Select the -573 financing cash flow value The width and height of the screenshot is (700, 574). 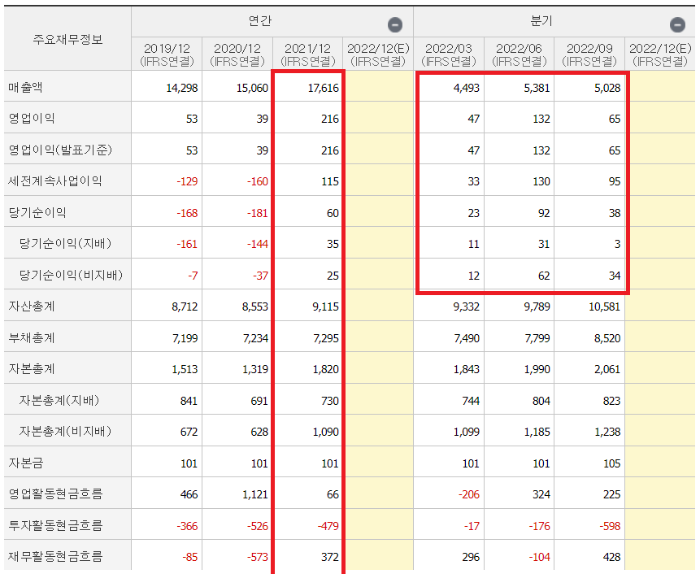coord(258,557)
